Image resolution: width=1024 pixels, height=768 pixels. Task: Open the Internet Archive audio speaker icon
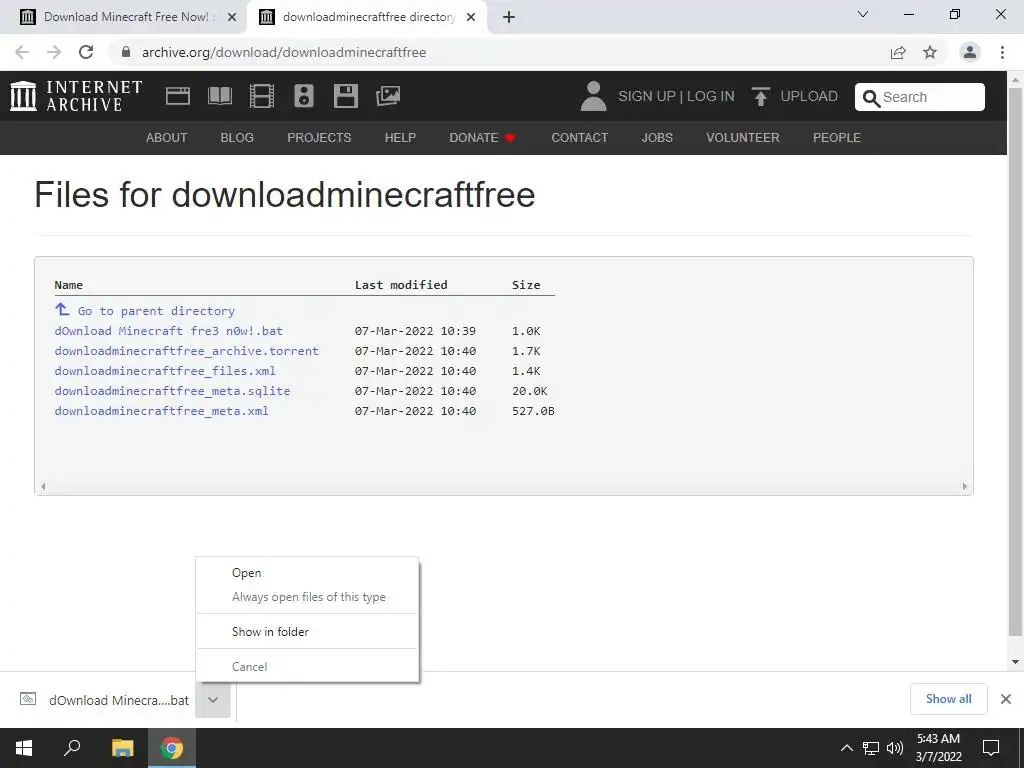click(304, 96)
